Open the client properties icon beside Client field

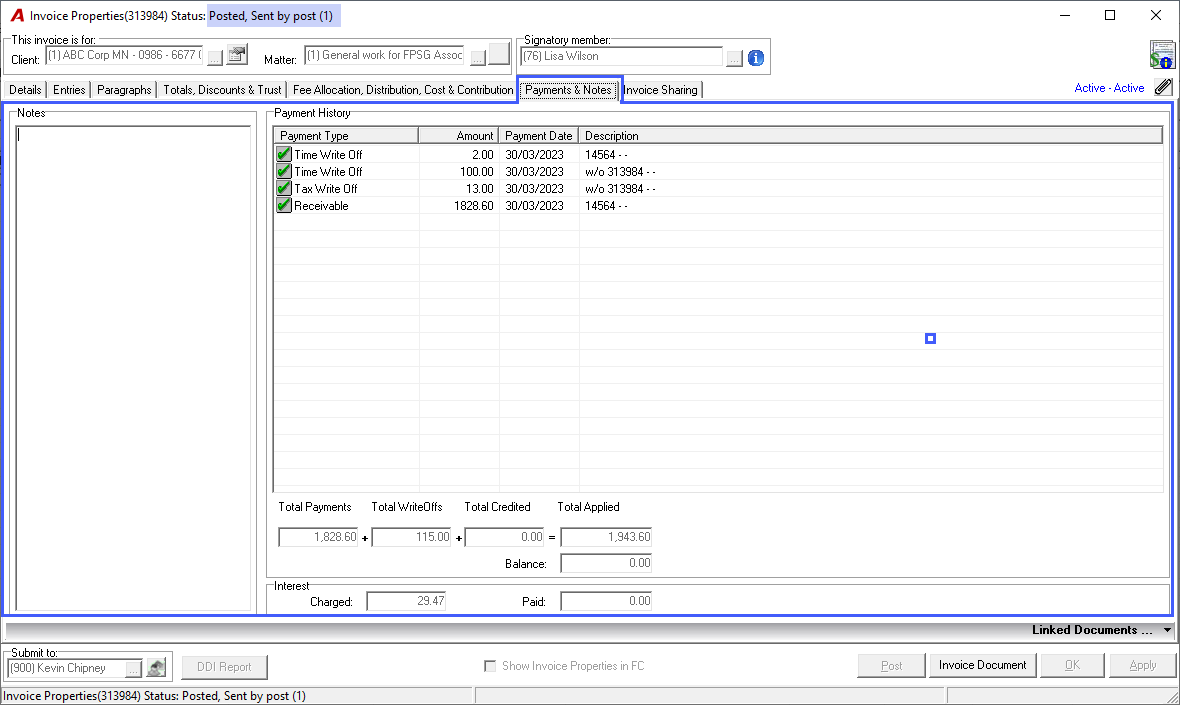pyautogui.click(x=237, y=55)
